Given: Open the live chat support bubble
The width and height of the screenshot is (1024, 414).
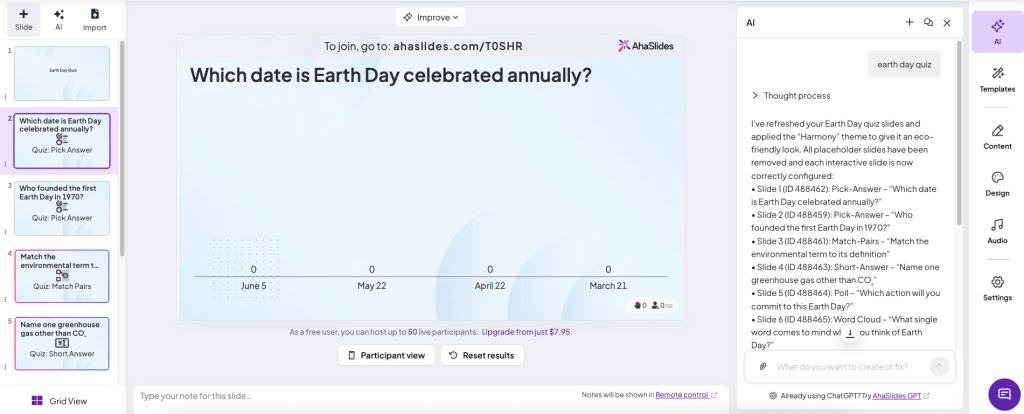Looking at the screenshot, I should pos(1004,394).
